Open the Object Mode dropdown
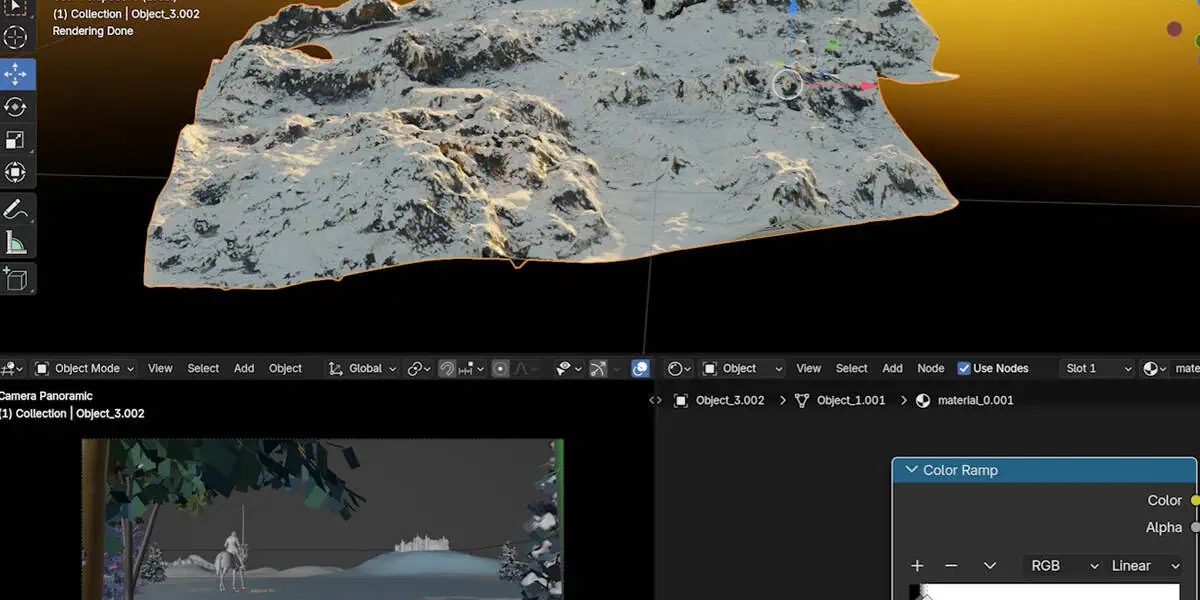 85,368
